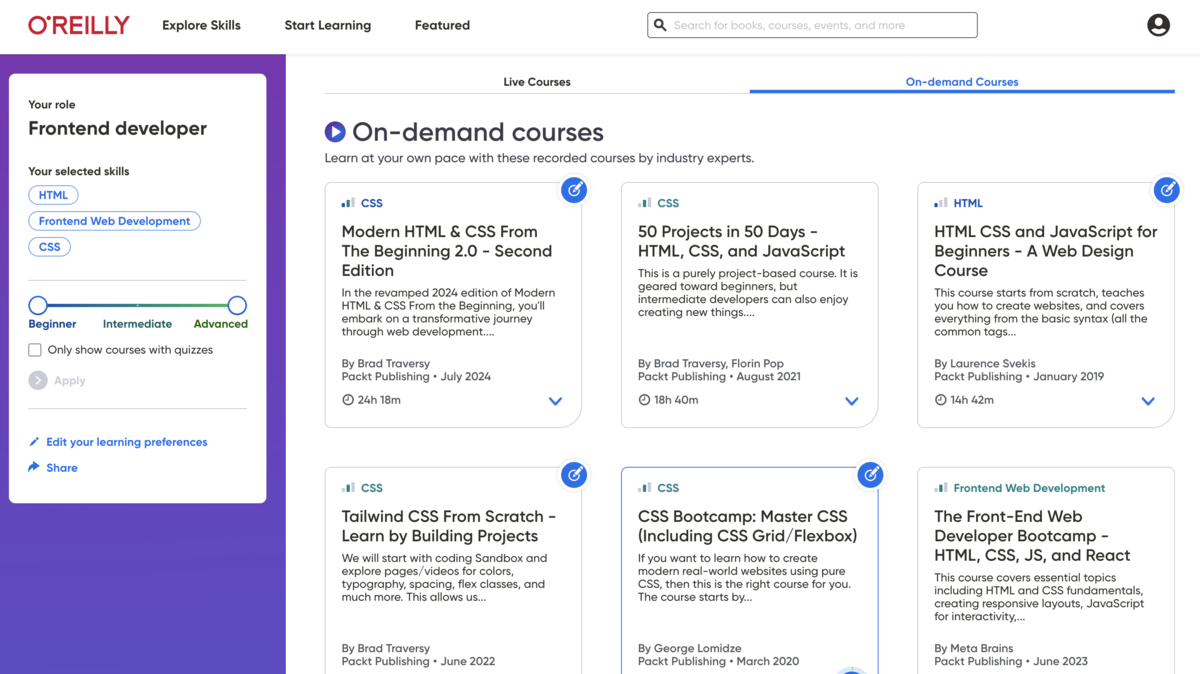Click badge icon on Modern HTML & CSS card
This screenshot has height=674, width=1200.
coord(574,190)
